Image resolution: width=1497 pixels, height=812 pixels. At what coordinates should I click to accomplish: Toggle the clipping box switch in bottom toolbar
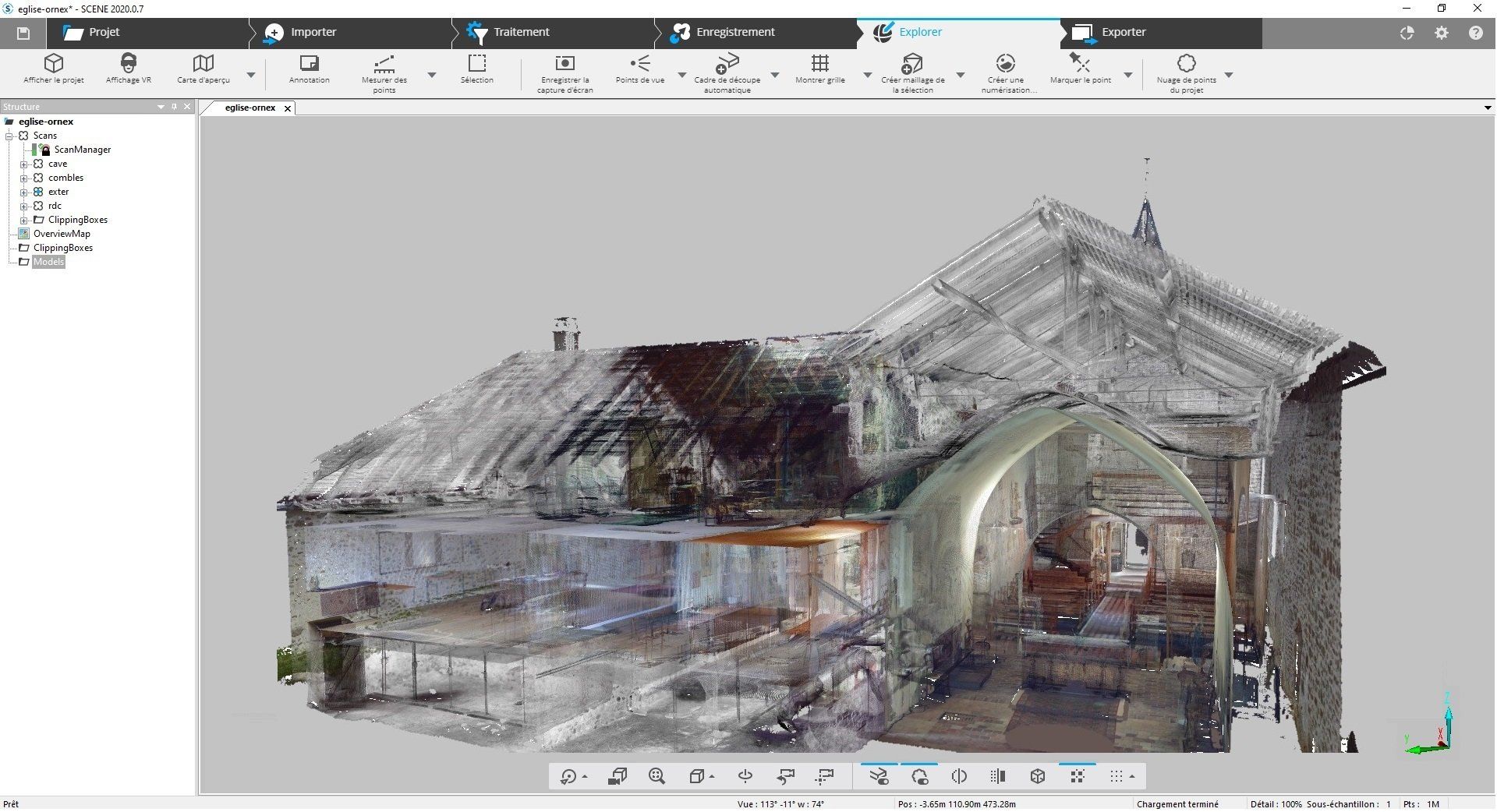[x=879, y=776]
